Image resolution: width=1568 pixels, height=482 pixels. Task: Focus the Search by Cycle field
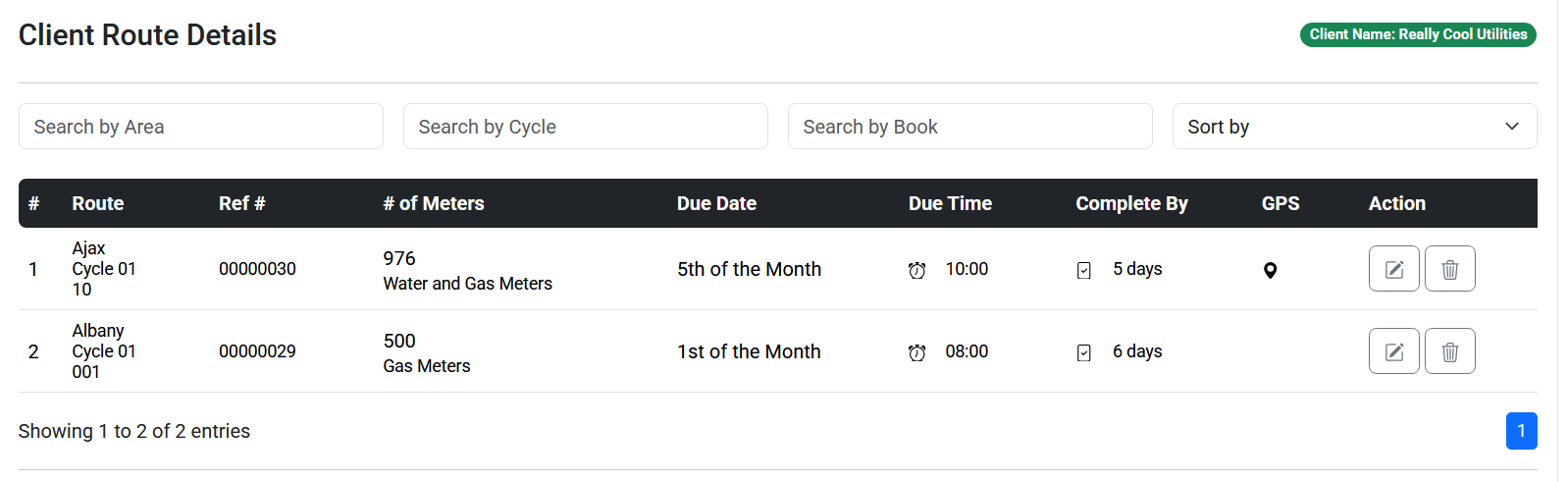(x=586, y=127)
